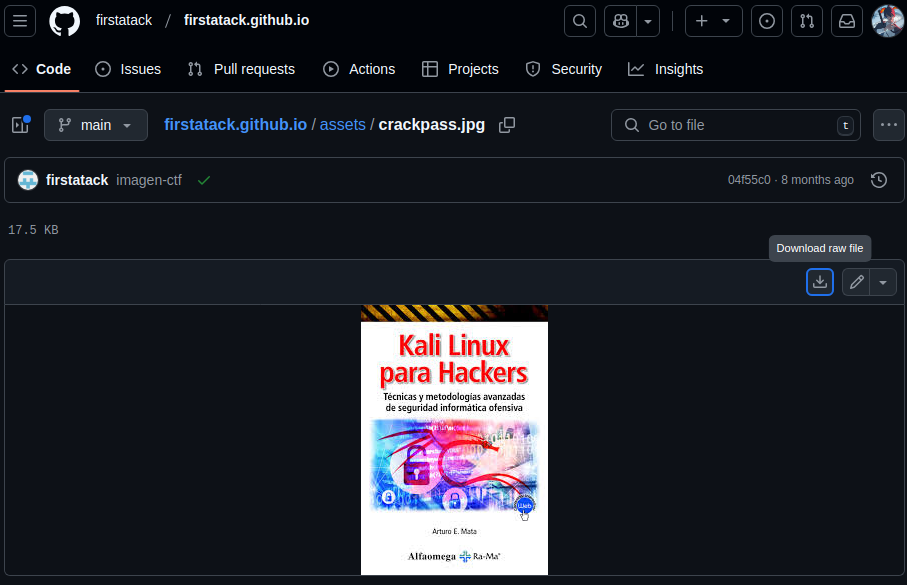Open the firstatack.github.io repository header link
907x585 pixels.
246,20
